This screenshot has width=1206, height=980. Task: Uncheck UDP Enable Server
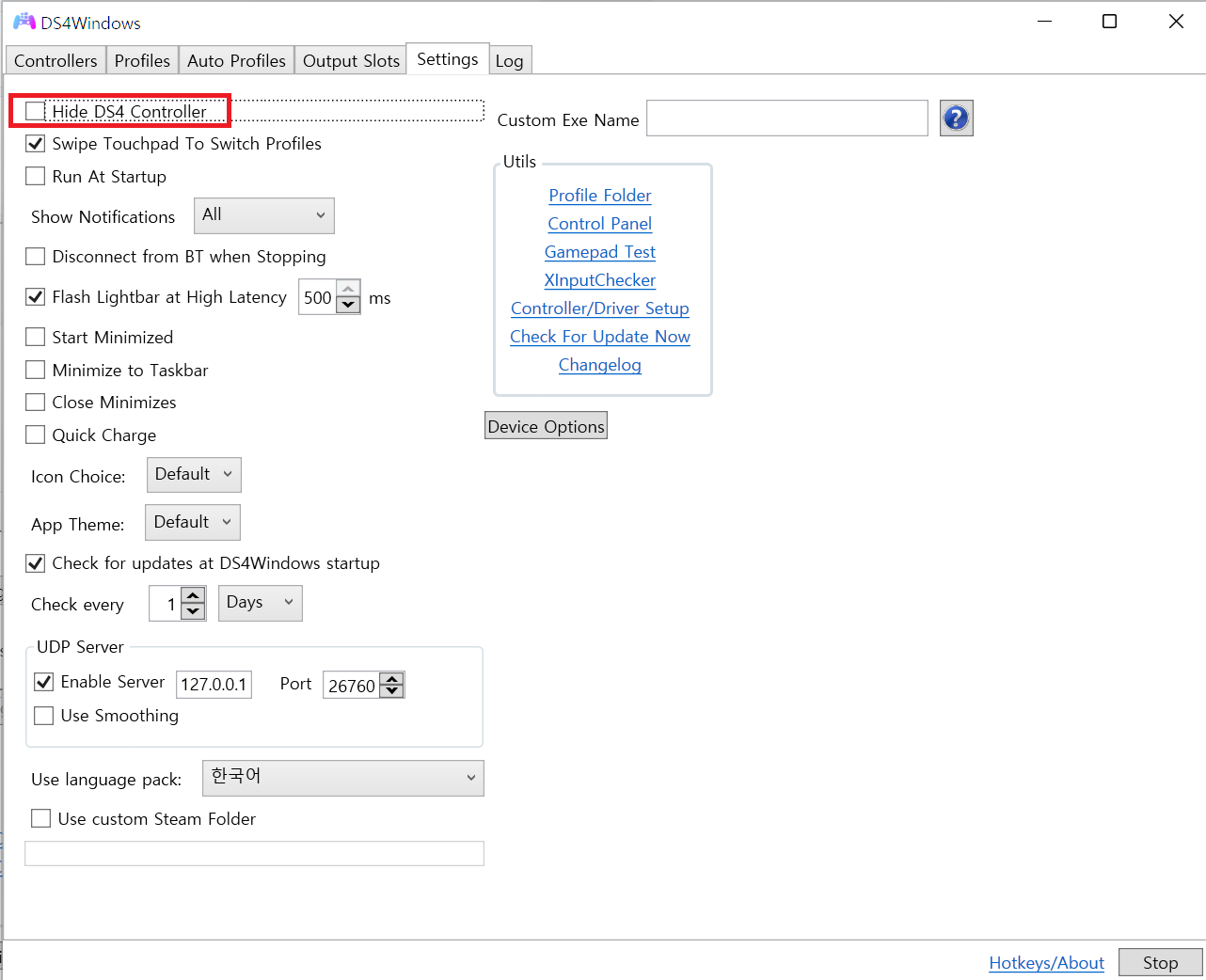pyautogui.click(x=43, y=682)
